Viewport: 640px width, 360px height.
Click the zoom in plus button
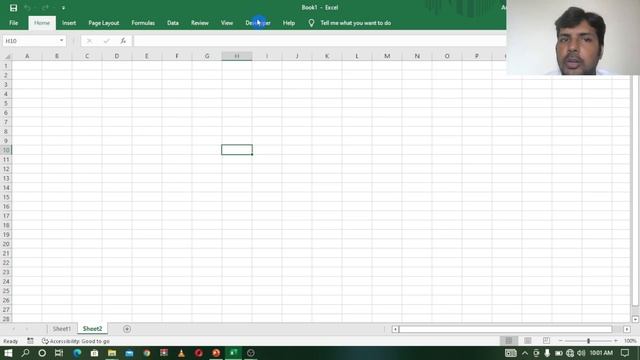coord(616,341)
